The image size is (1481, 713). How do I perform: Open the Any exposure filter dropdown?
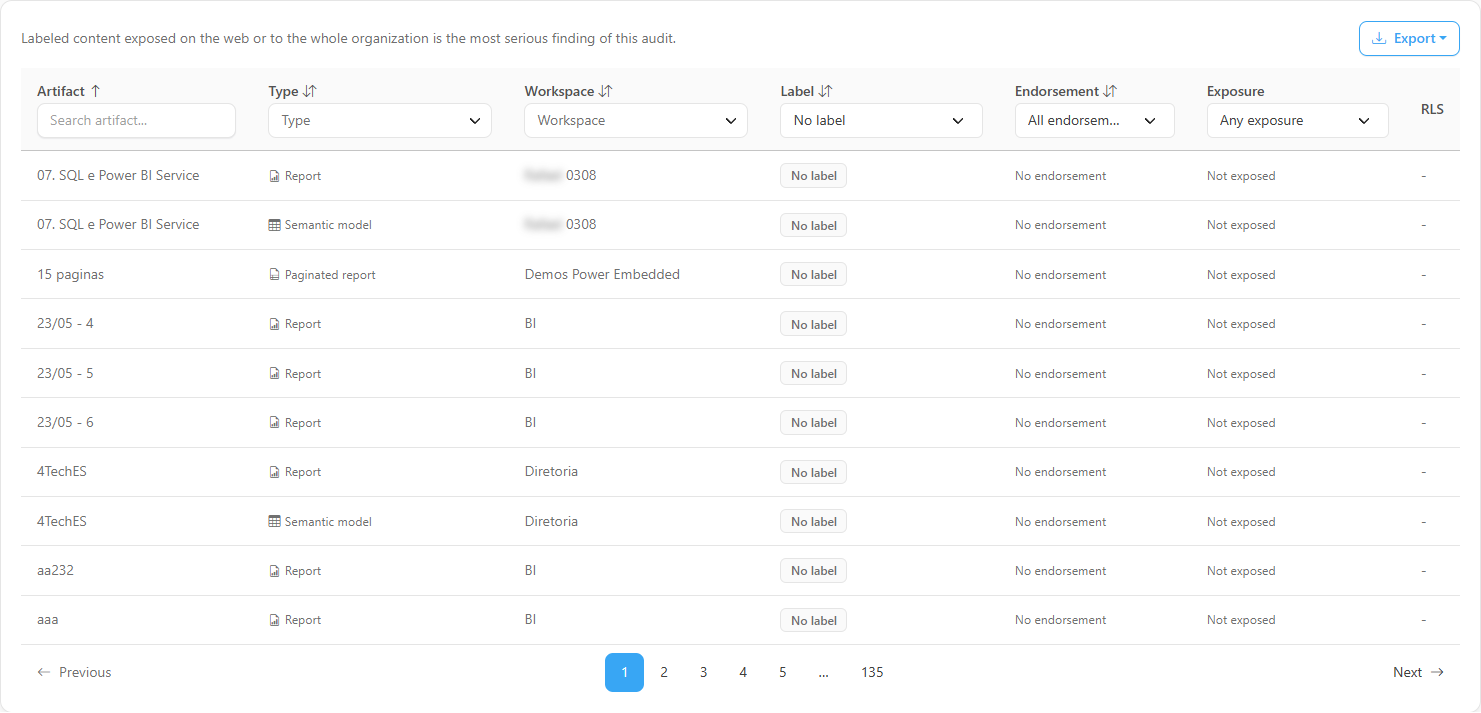tap(1297, 121)
